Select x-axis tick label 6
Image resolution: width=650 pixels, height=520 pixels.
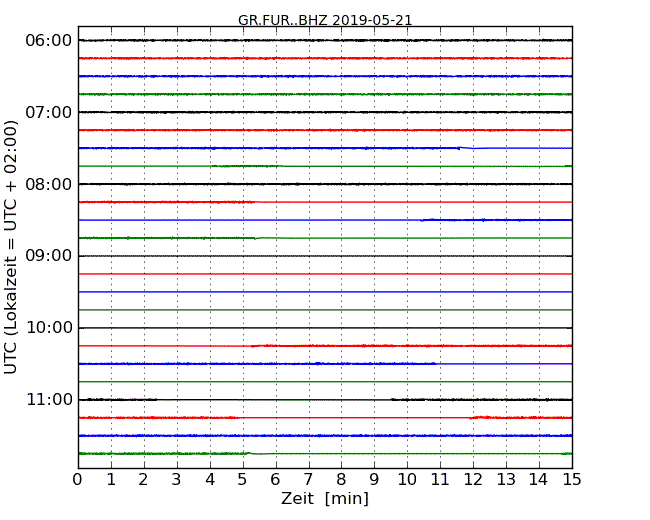(275, 479)
